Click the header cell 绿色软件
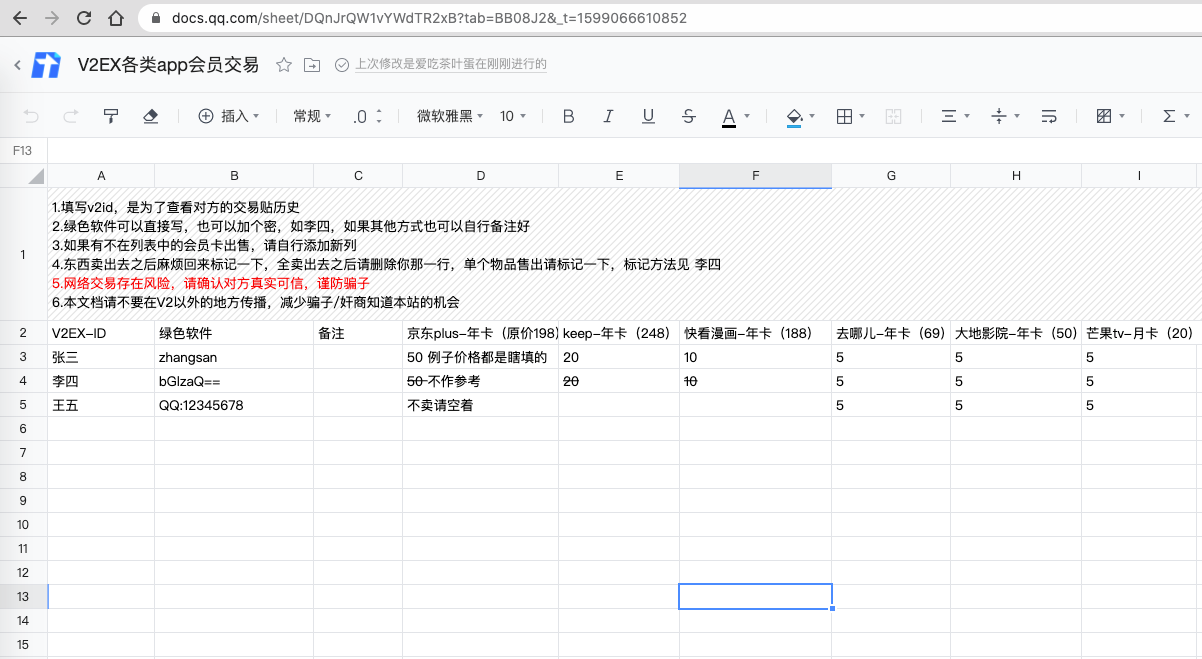 tap(234, 333)
